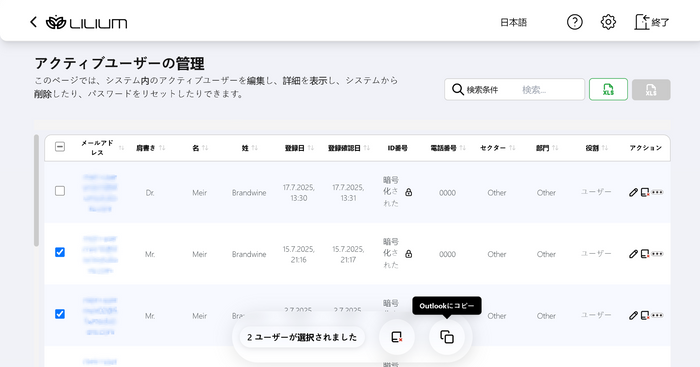Edit the third row user with the pencil
The height and width of the screenshot is (367, 700).
[633, 316]
